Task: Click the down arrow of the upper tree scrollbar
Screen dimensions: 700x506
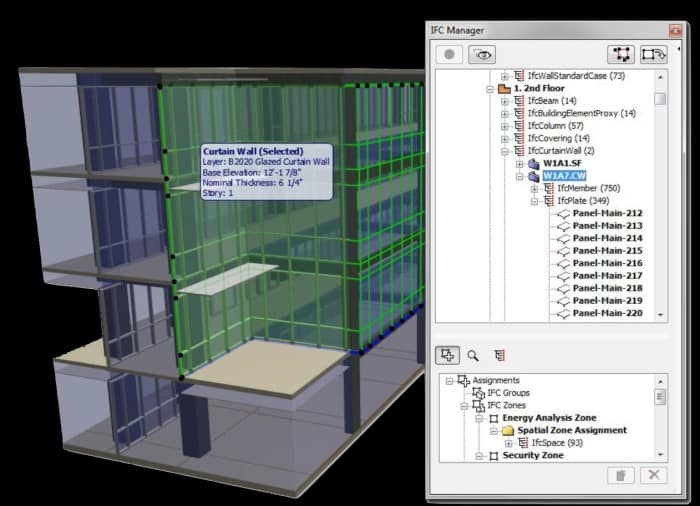Action: click(x=660, y=315)
